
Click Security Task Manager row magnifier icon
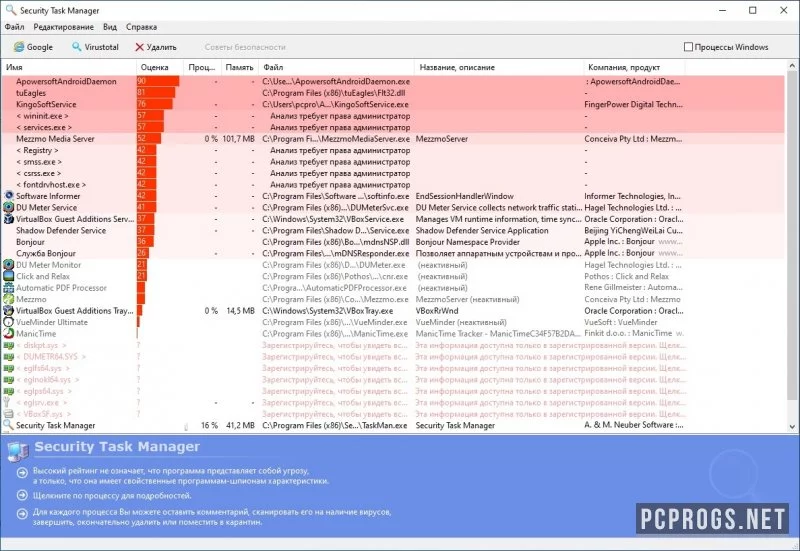(8, 425)
